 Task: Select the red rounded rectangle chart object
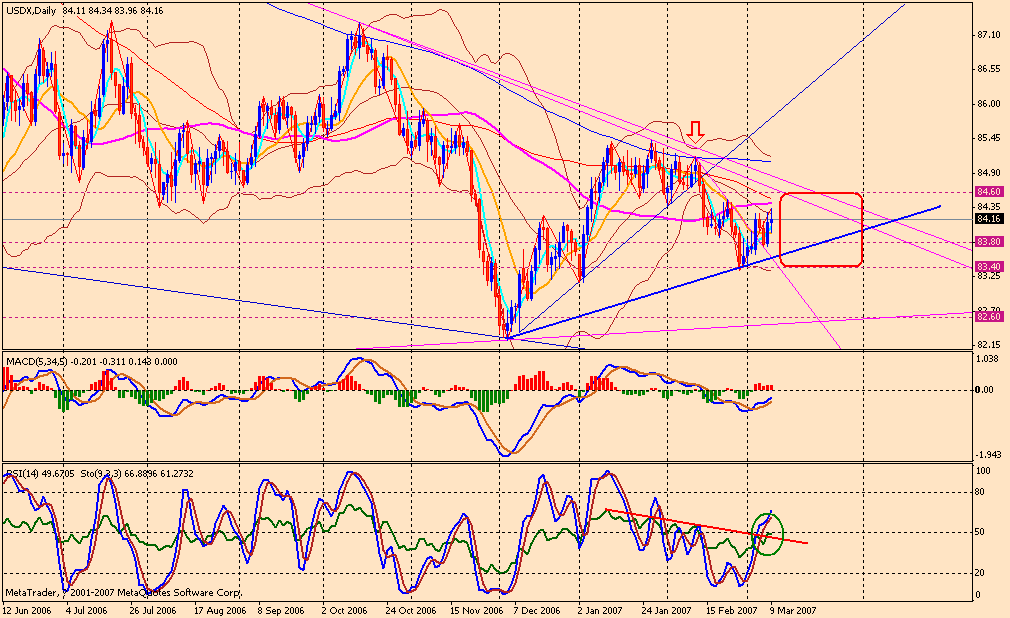821,229
